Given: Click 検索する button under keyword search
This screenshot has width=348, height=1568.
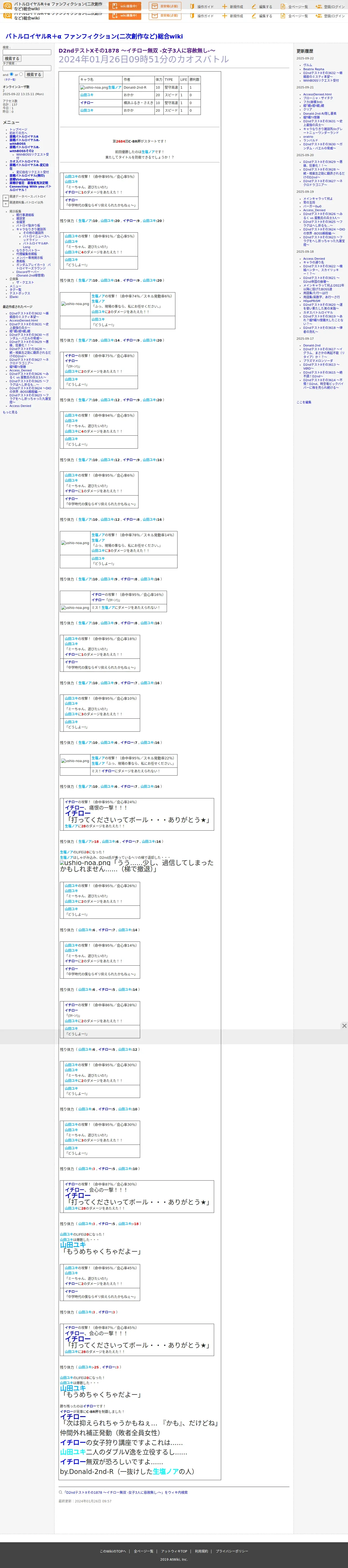Looking at the screenshot, I should [x=12, y=59].
